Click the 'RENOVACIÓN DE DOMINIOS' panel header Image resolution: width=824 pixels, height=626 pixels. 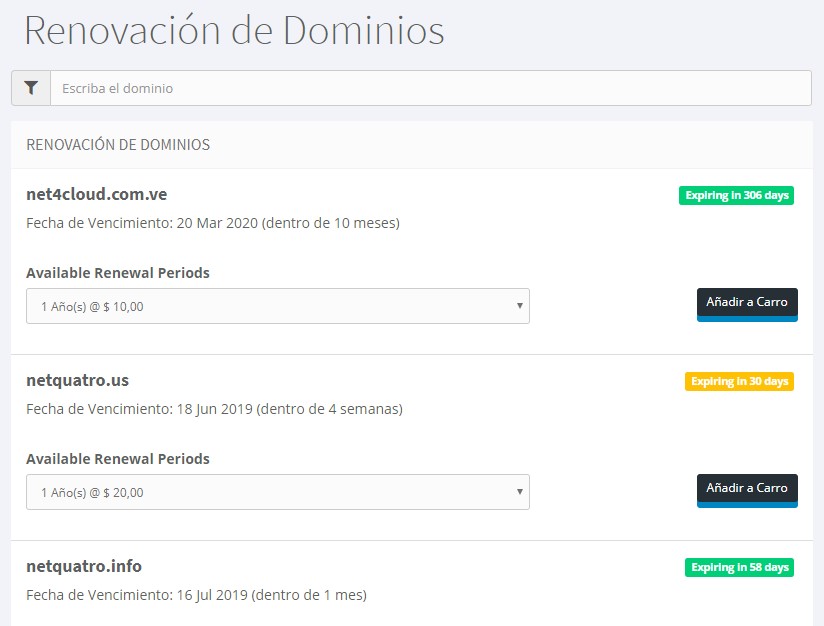click(118, 145)
